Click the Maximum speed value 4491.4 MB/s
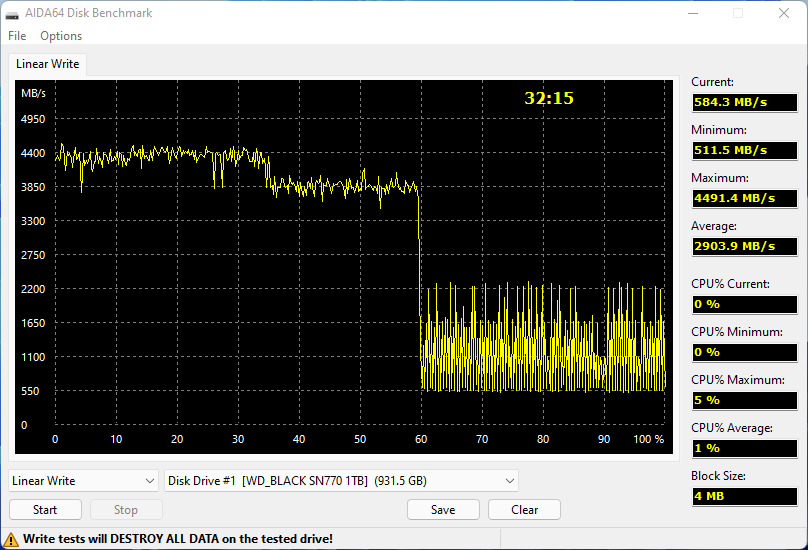The width and height of the screenshot is (808, 550). 745,198
